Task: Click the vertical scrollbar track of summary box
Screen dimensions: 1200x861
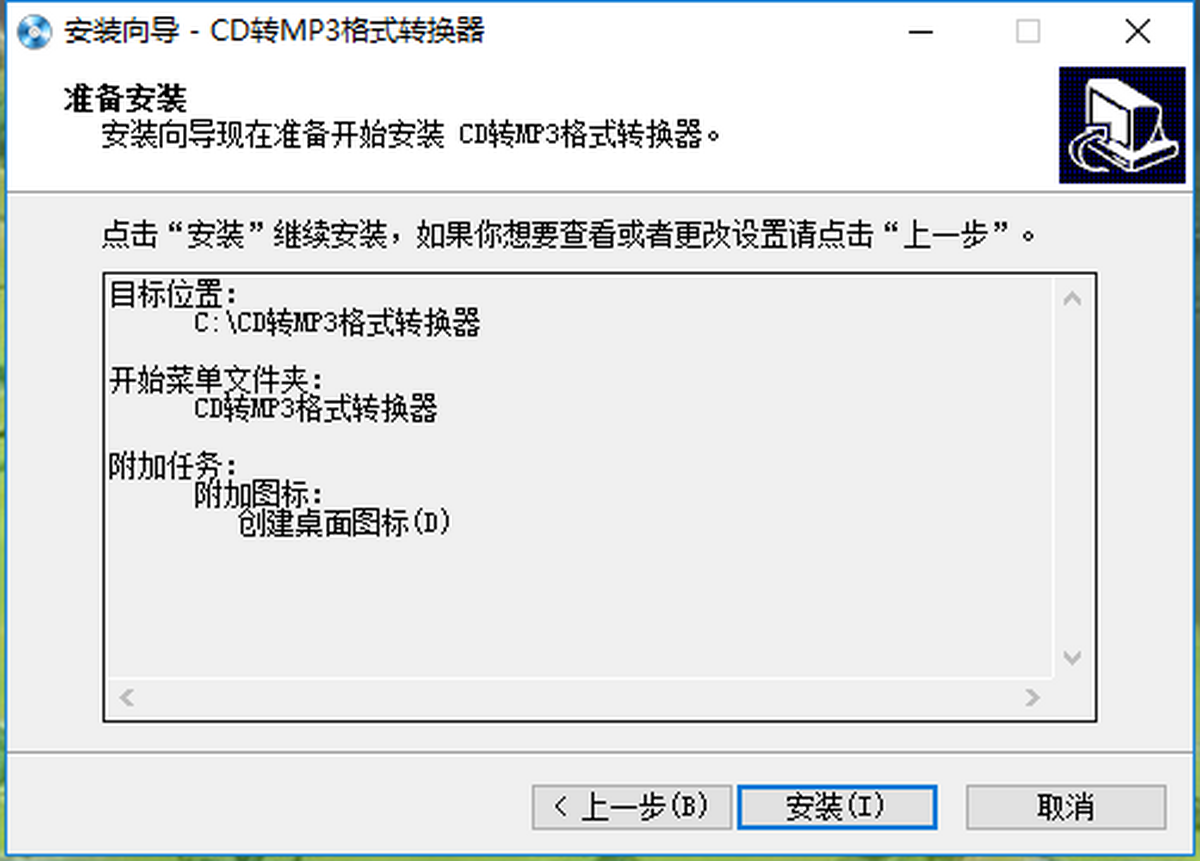Action: pos(1072,478)
